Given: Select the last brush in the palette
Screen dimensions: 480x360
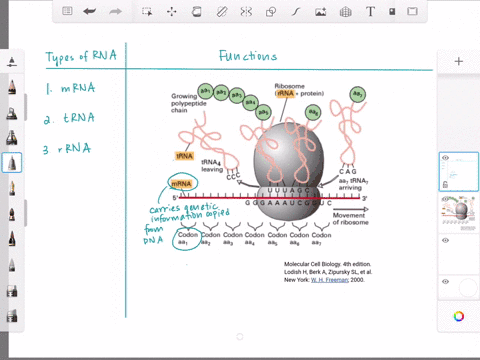Looking at the screenshot, I should [12, 315].
